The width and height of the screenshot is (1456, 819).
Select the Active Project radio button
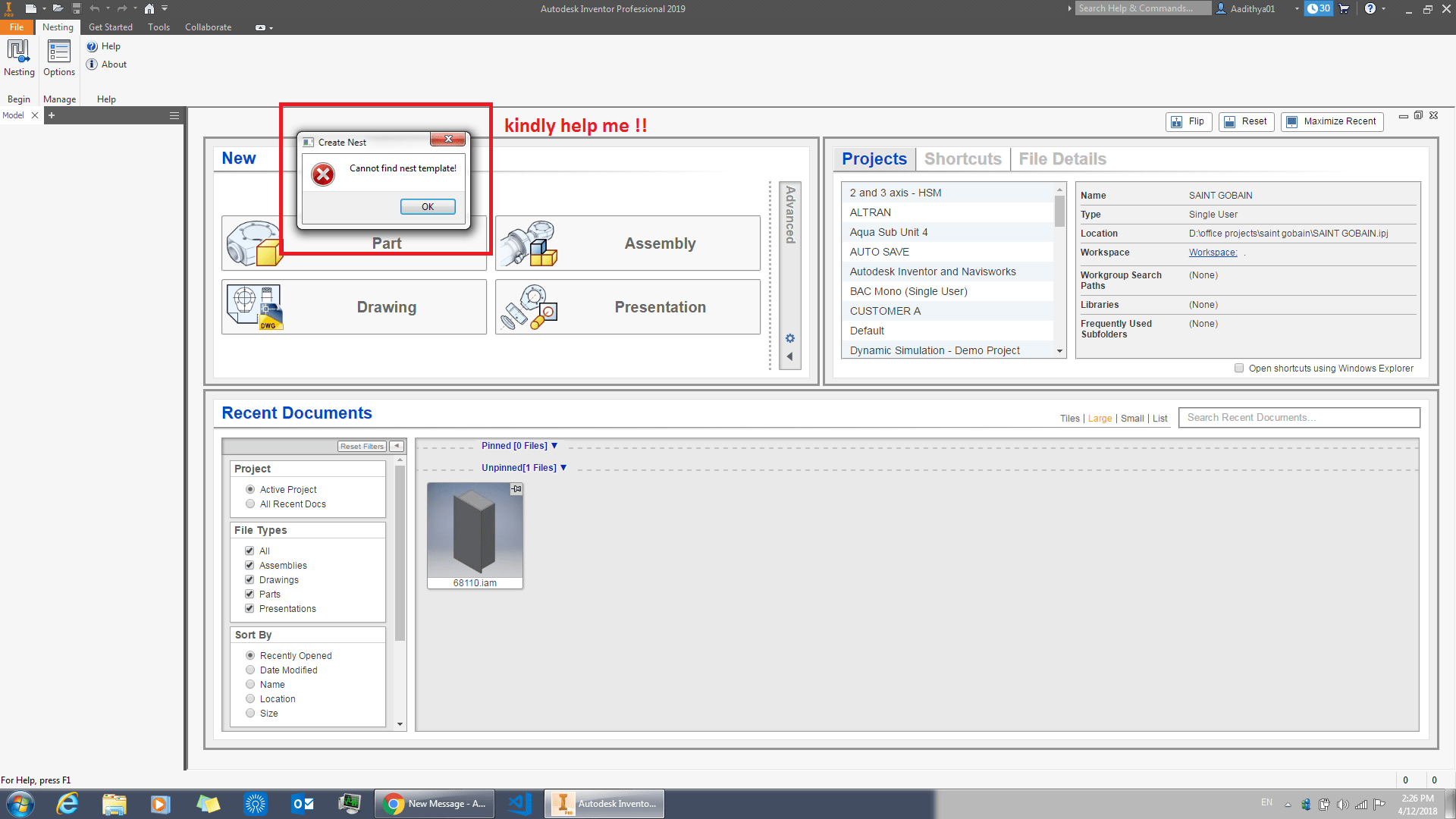[250, 490]
